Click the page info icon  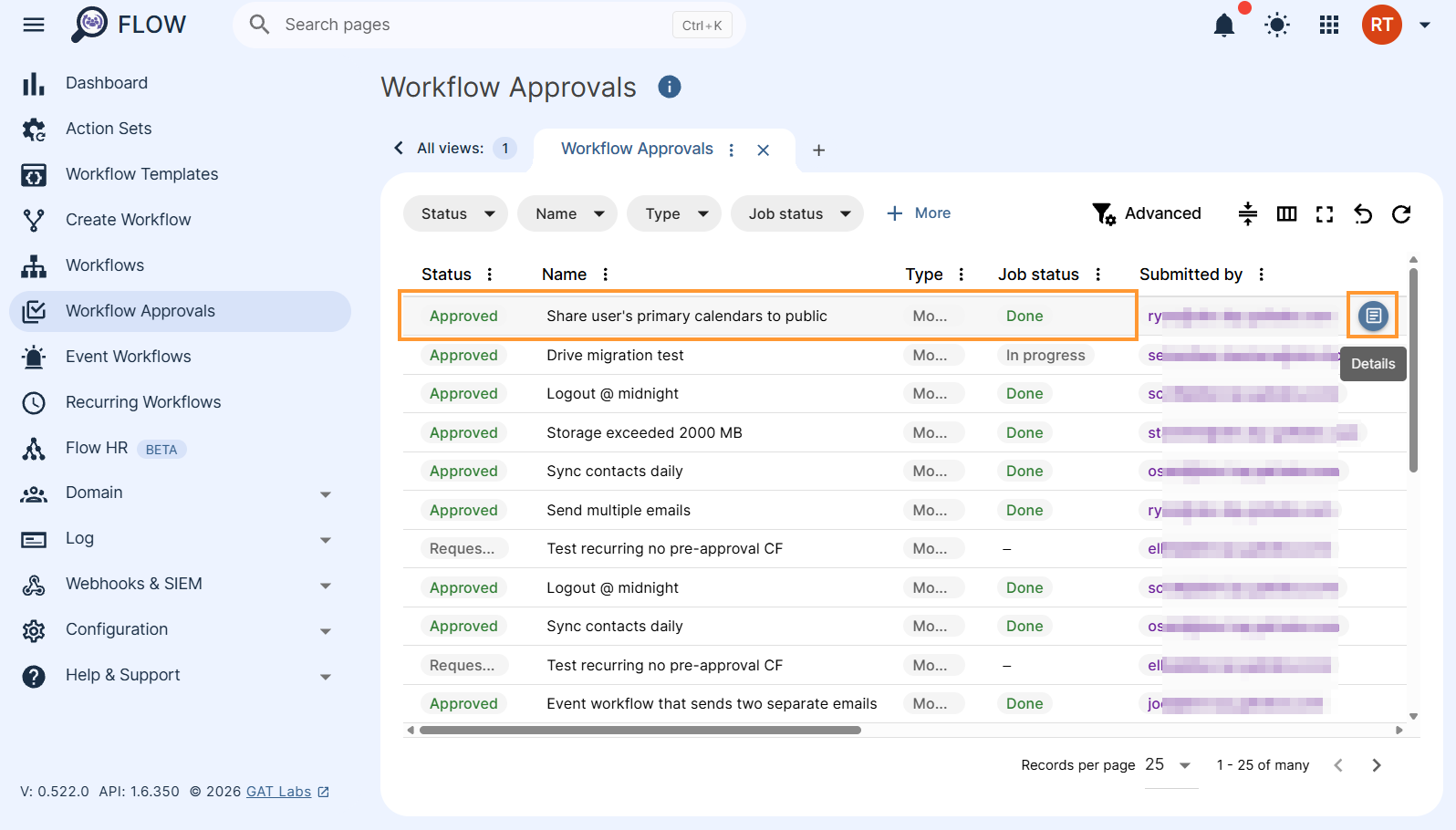click(x=670, y=87)
